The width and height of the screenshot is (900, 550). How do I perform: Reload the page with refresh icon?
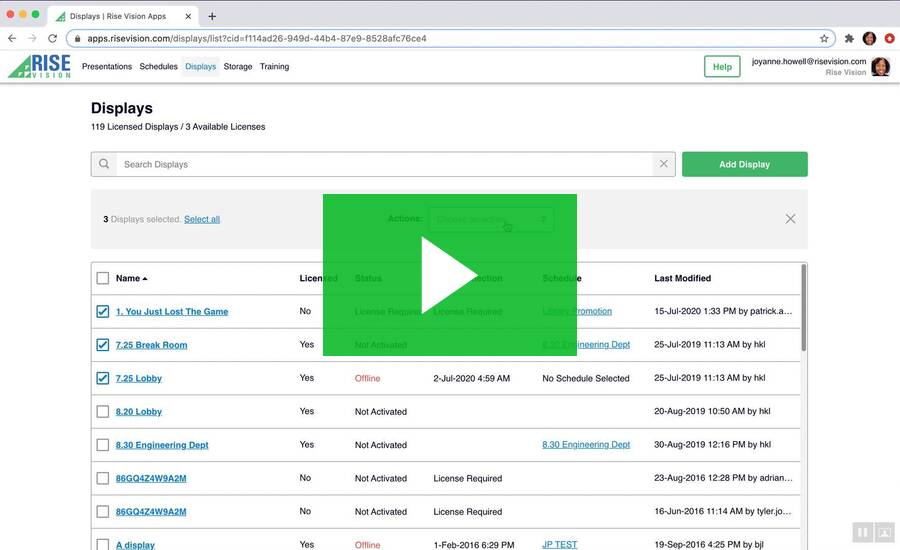52,38
